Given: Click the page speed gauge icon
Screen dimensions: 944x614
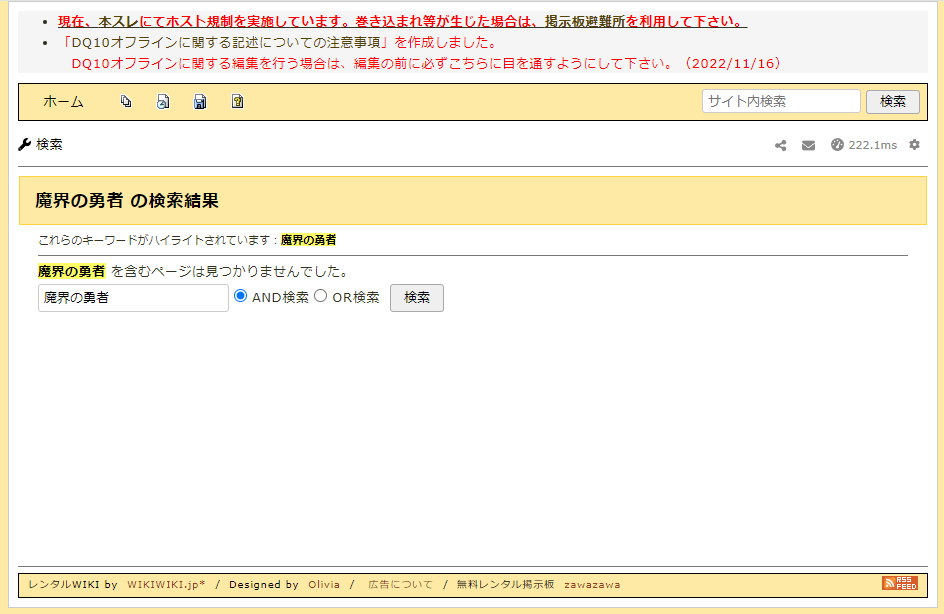Looking at the screenshot, I should [x=837, y=145].
